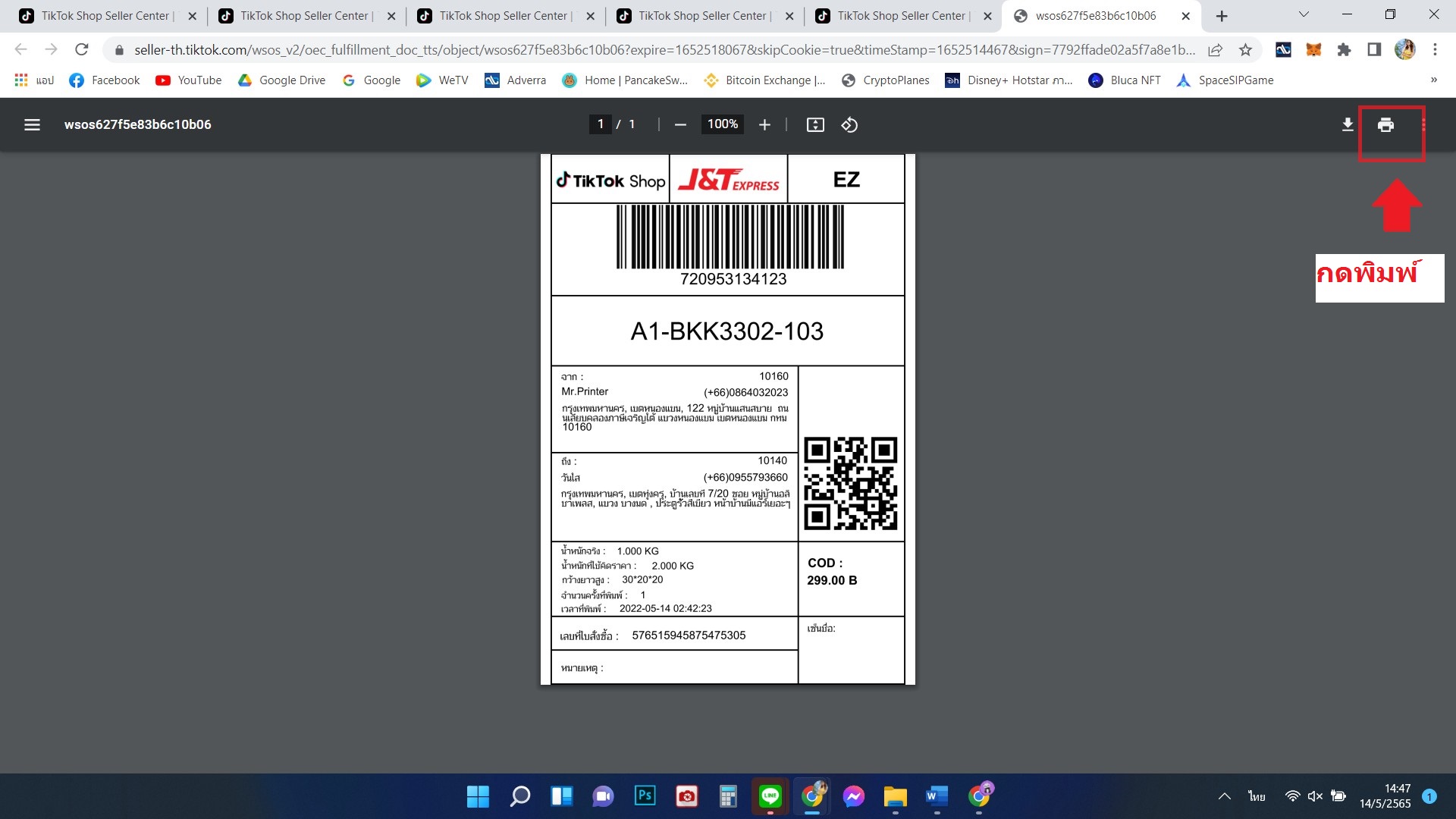Screen dimensions: 1456x819
Task: Click the COD amount 299.00 B
Action: point(832,580)
